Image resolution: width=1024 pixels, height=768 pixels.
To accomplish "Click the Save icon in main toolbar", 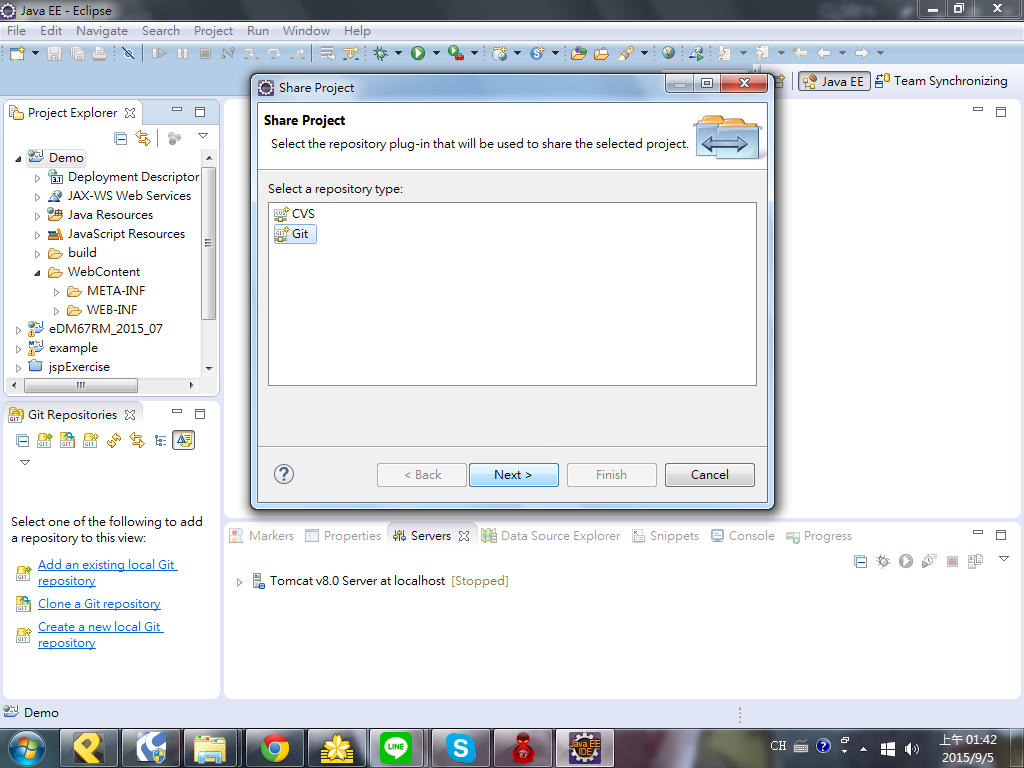I will click(x=55, y=53).
